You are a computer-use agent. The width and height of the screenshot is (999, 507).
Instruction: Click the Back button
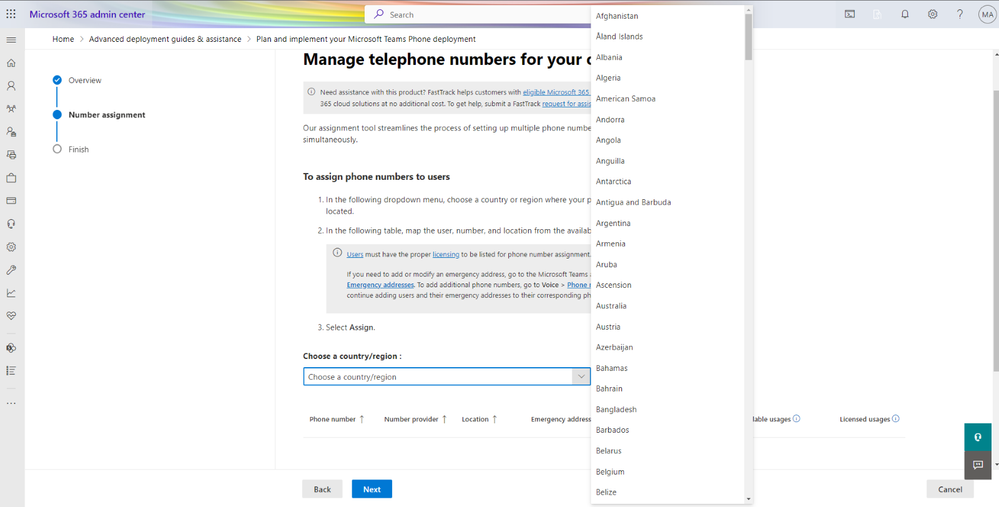point(322,489)
